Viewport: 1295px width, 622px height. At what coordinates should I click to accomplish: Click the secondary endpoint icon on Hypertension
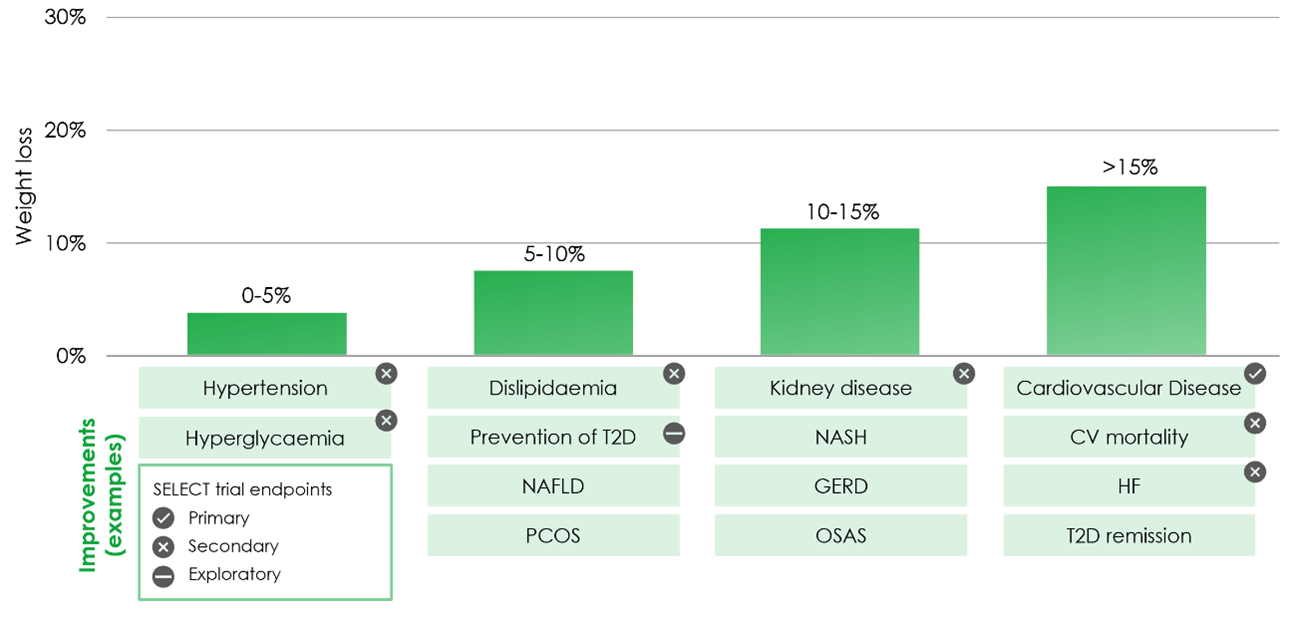point(386,373)
